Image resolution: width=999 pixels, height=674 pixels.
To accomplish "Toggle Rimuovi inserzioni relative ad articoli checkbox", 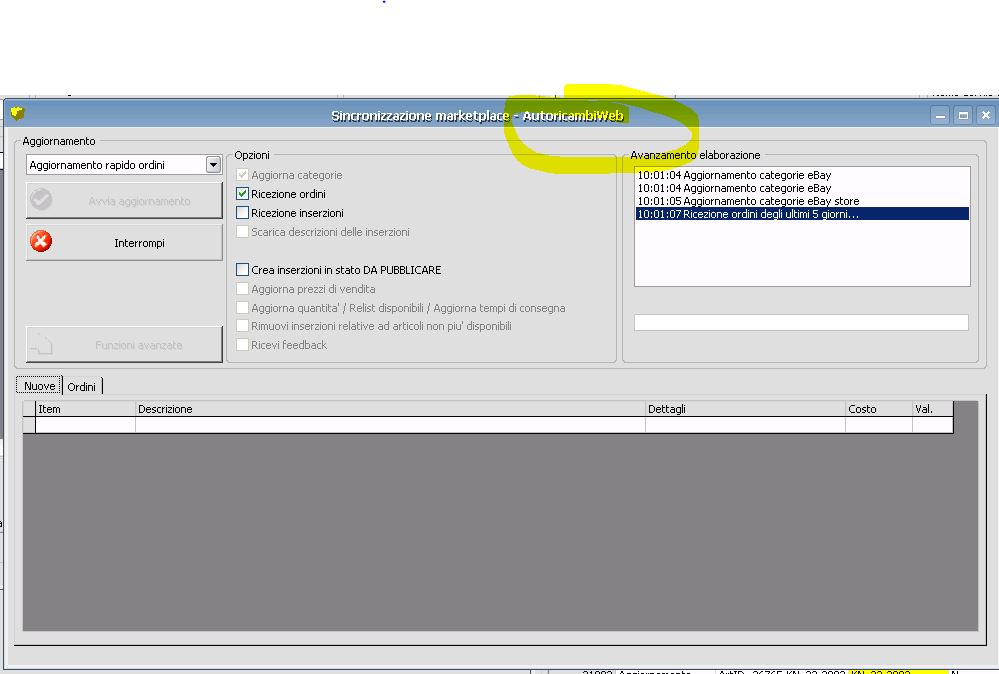I will pyautogui.click(x=242, y=326).
